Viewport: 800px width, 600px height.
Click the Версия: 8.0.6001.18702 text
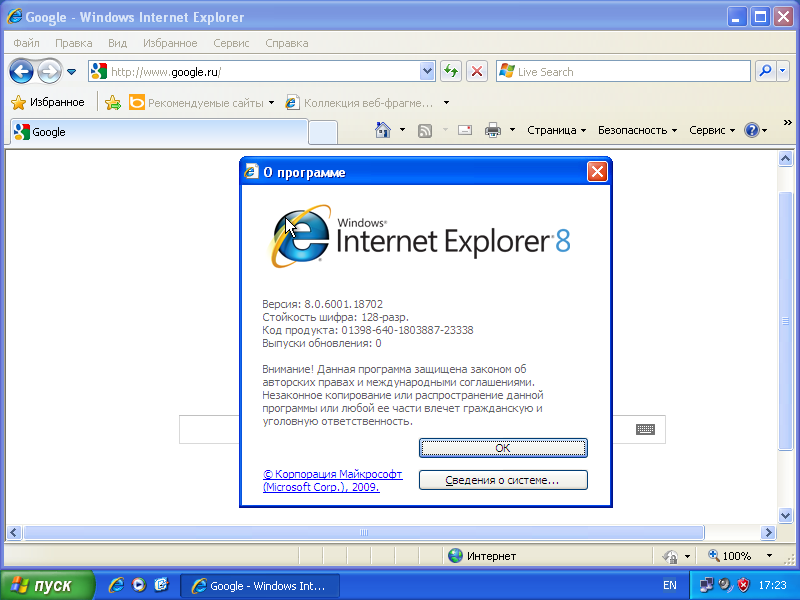[322, 304]
